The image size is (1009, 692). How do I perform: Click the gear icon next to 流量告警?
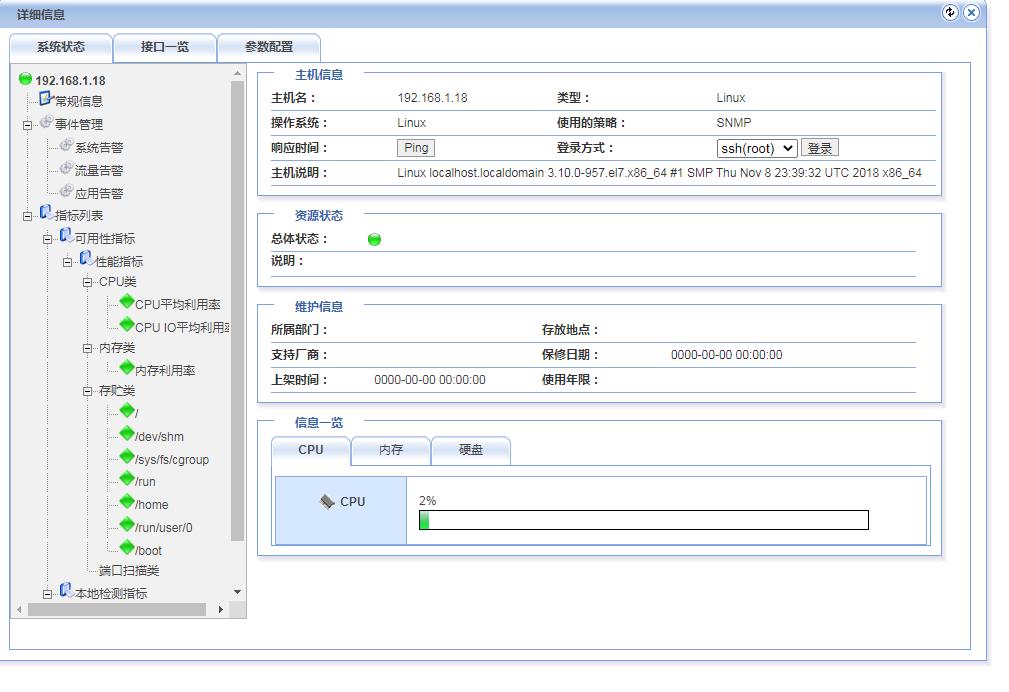click(x=66, y=169)
